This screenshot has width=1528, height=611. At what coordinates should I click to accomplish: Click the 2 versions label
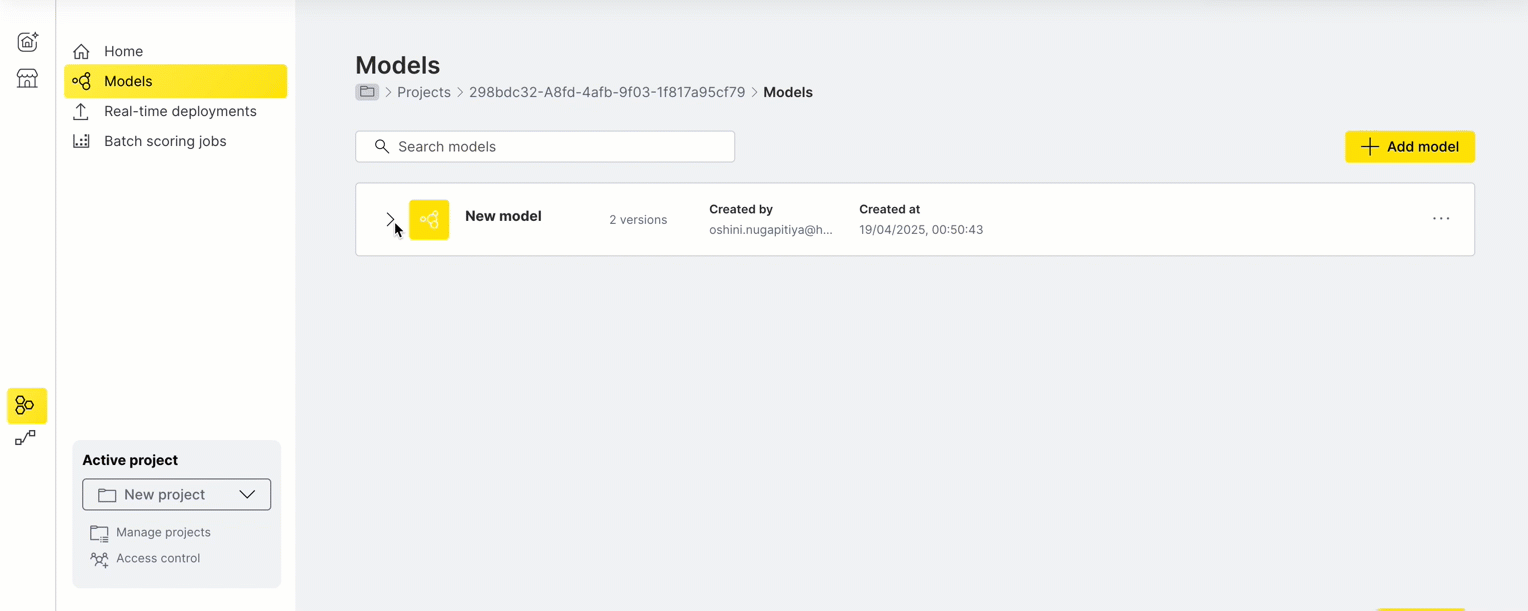coord(638,220)
